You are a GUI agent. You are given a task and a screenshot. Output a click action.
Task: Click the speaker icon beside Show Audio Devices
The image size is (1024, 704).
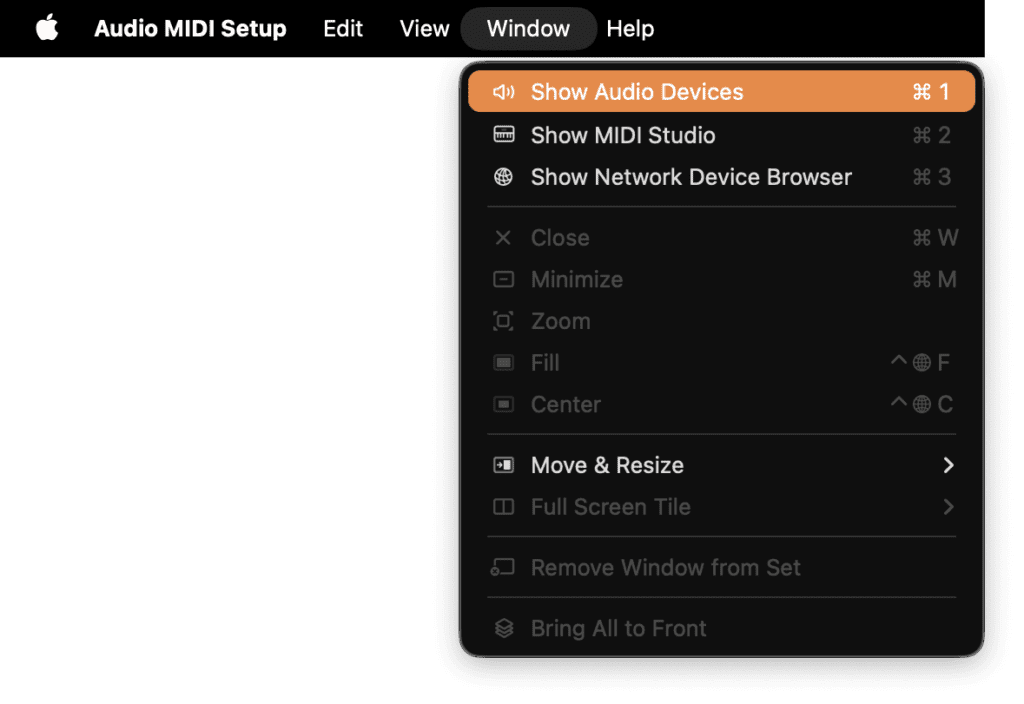coord(504,92)
